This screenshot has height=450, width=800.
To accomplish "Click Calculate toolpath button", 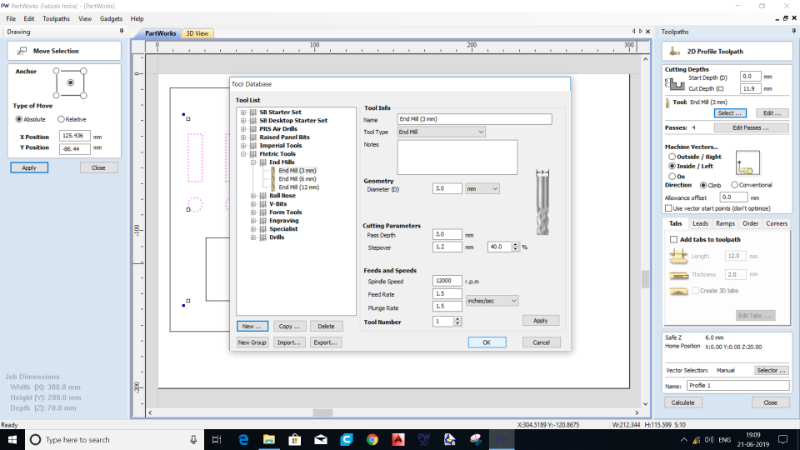I will (683, 403).
